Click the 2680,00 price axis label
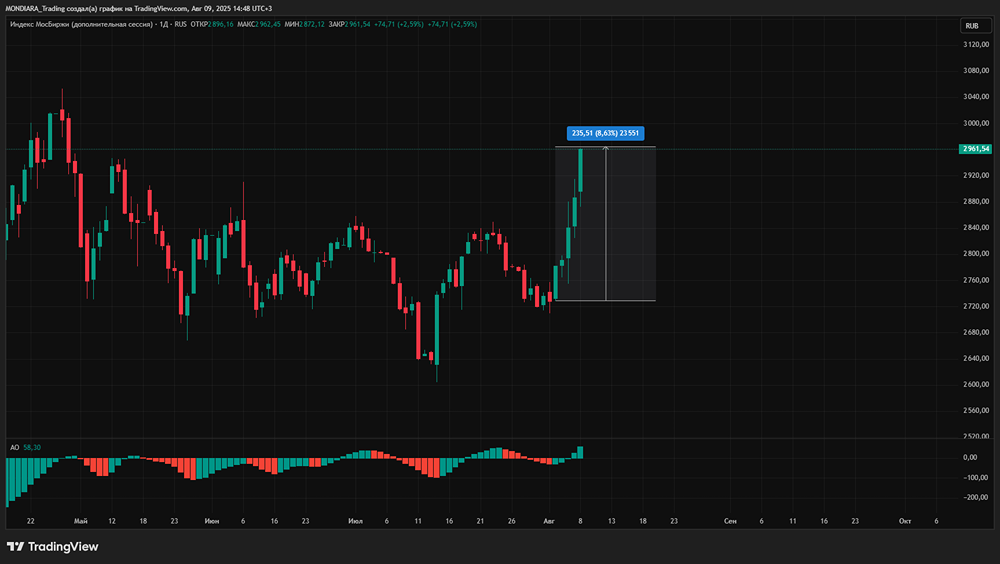This screenshot has width=1000, height=564. pyautogui.click(x=976, y=332)
